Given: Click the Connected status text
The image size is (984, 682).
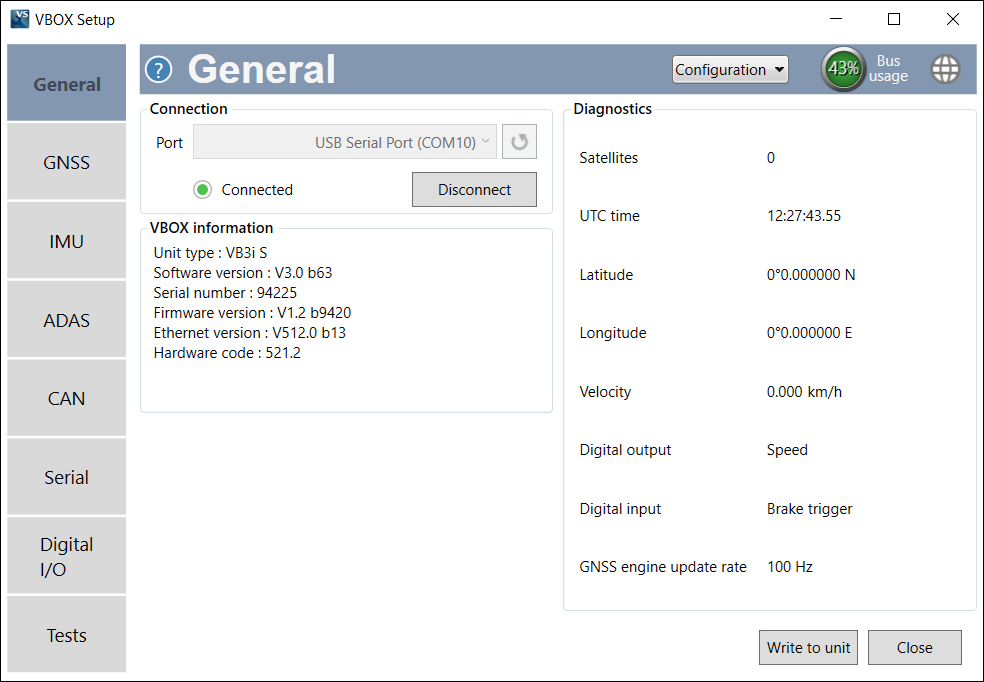Looking at the screenshot, I should tap(257, 189).
